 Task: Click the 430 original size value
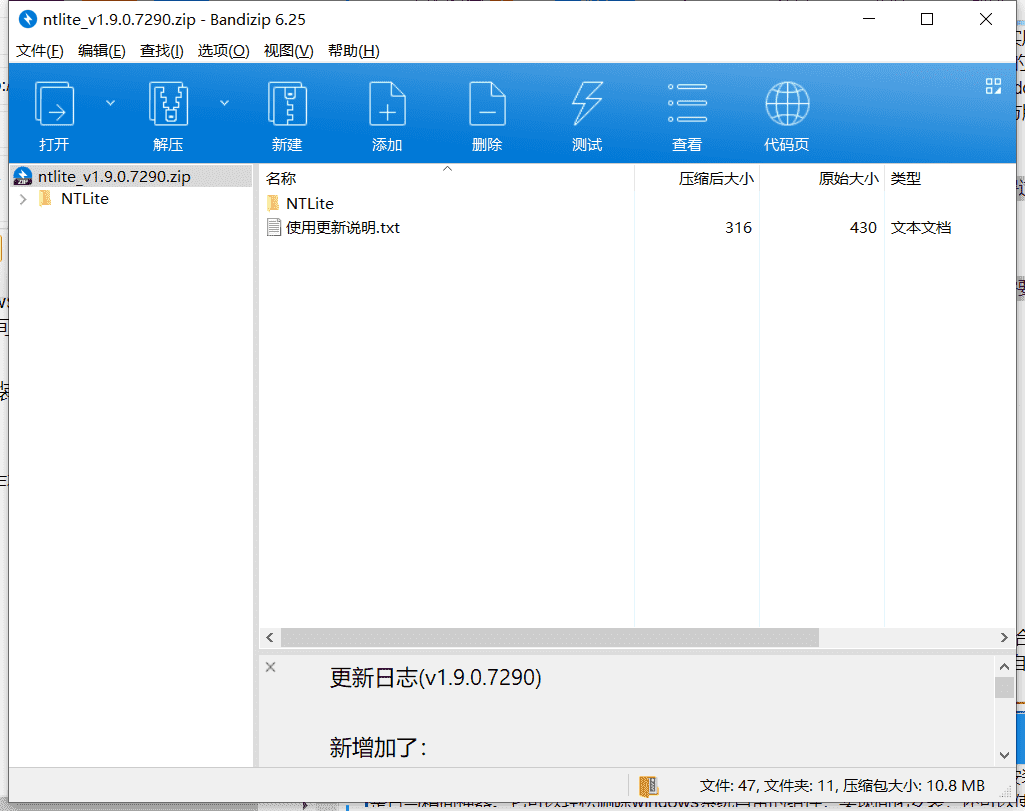pyautogui.click(x=863, y=227)
